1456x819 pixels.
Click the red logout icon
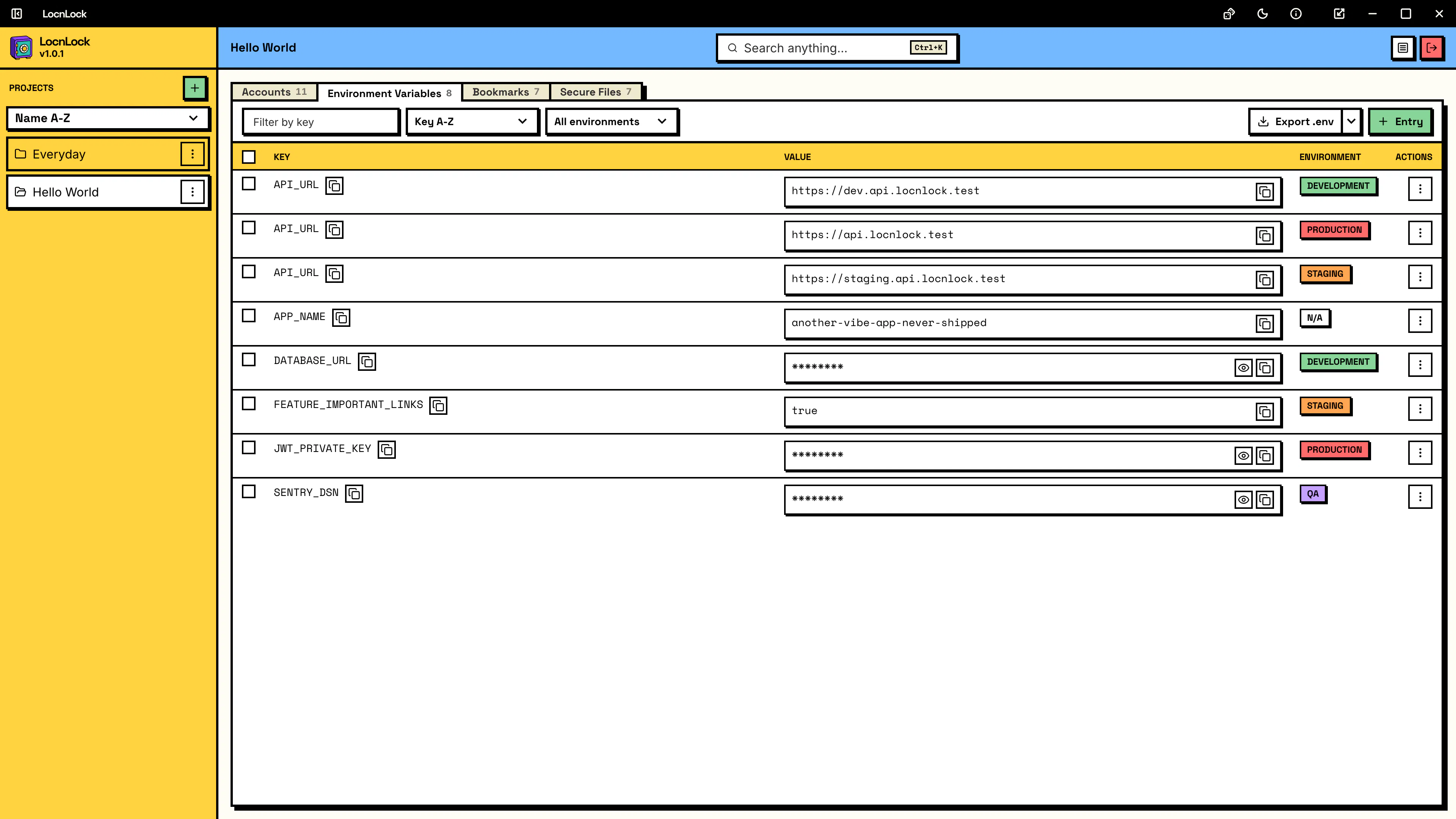coord(1432,48)
